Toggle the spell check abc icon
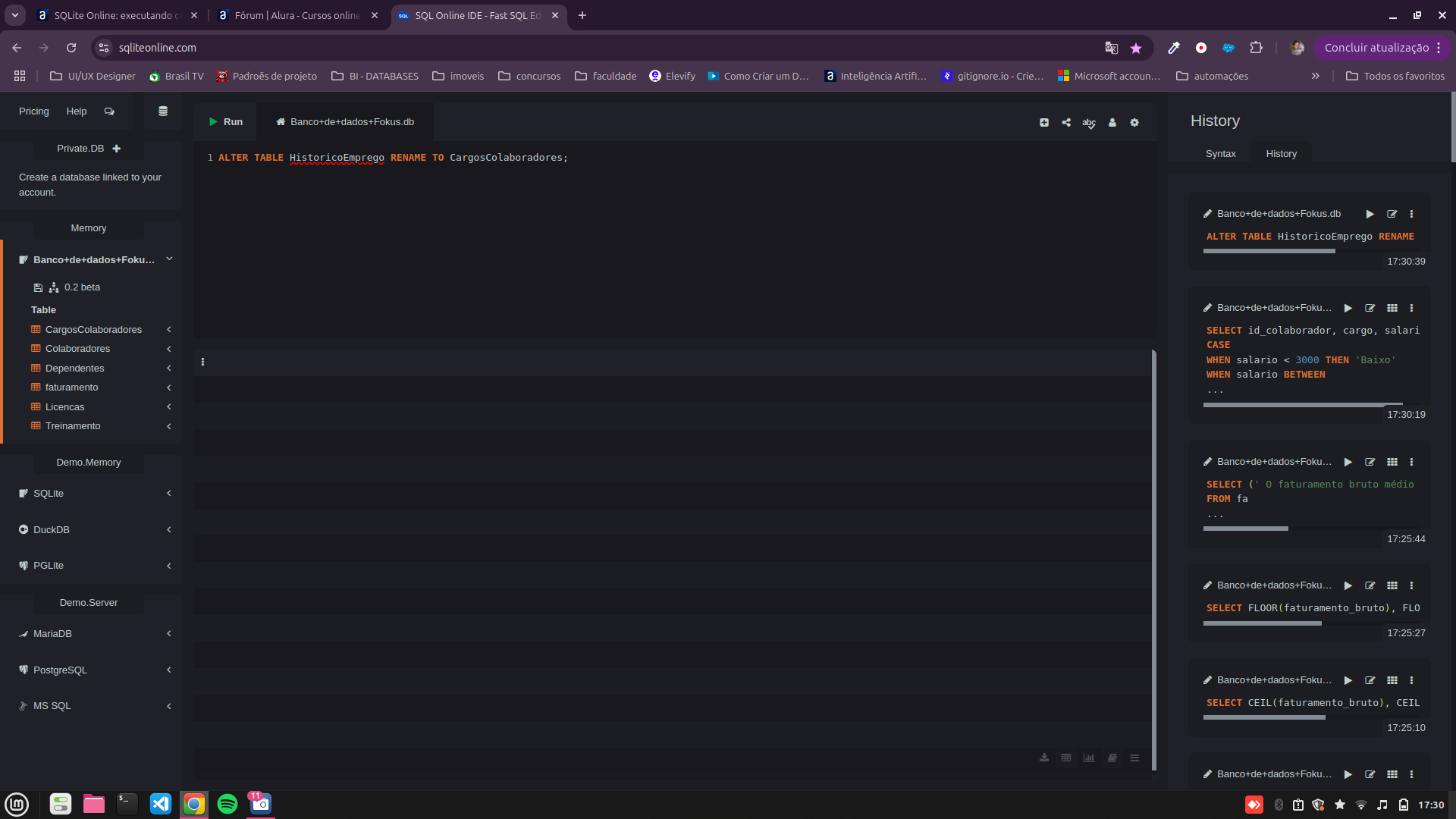The height and width of the screenshot is (819, 1456). tap(1089, 123)
